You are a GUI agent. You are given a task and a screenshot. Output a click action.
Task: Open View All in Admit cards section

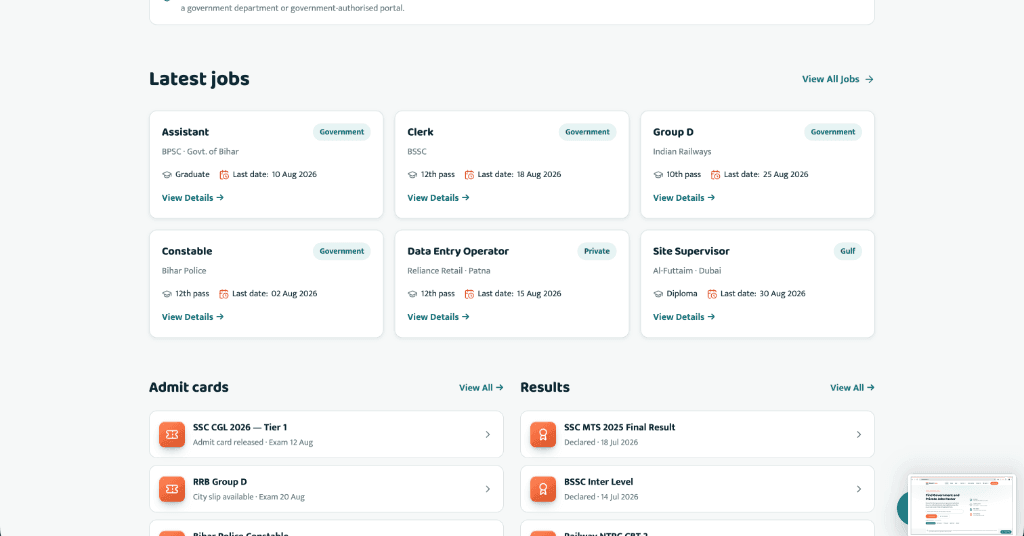[481, 388]
